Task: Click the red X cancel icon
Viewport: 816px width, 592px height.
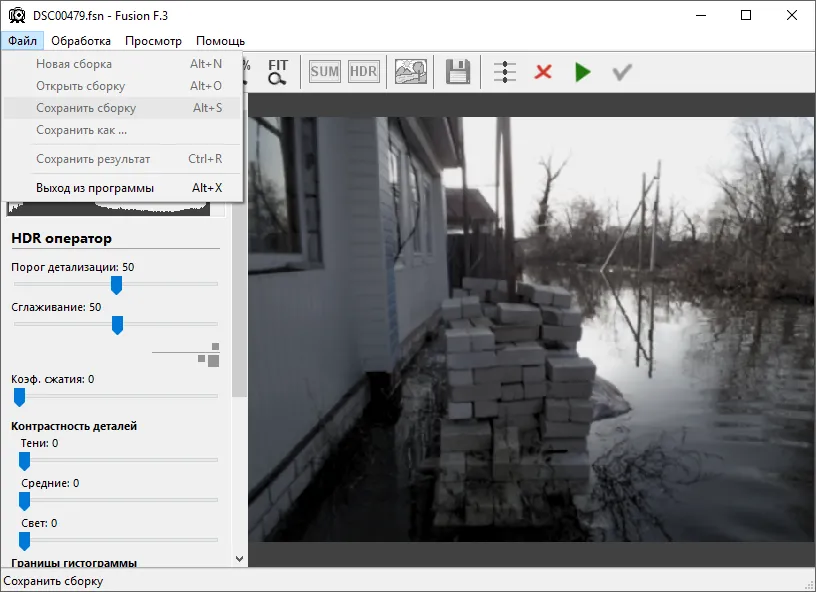Action: 543,72
